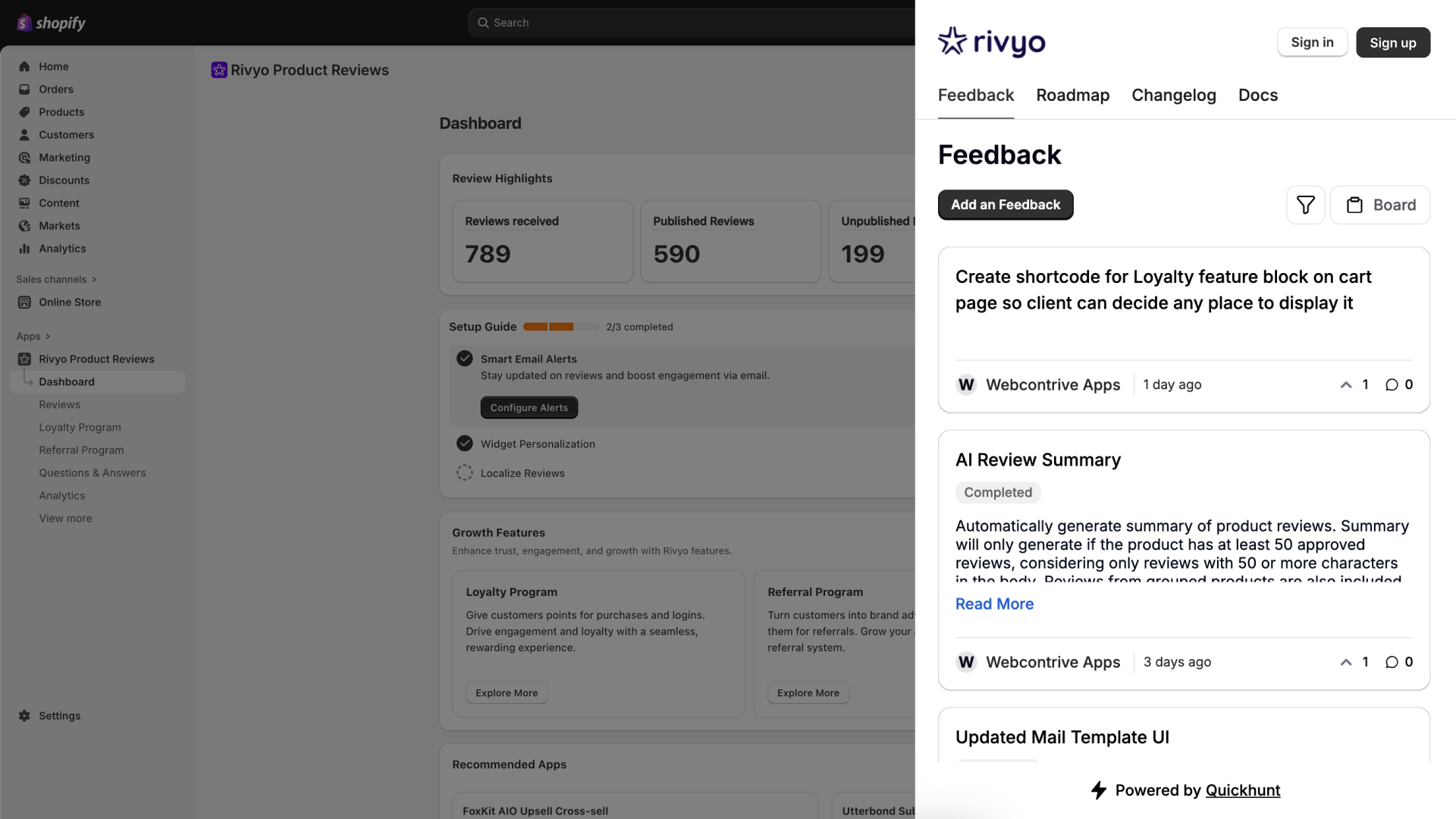Switch to Board view
This screenshot has height=819, width=1456.
click(1379, 205)
